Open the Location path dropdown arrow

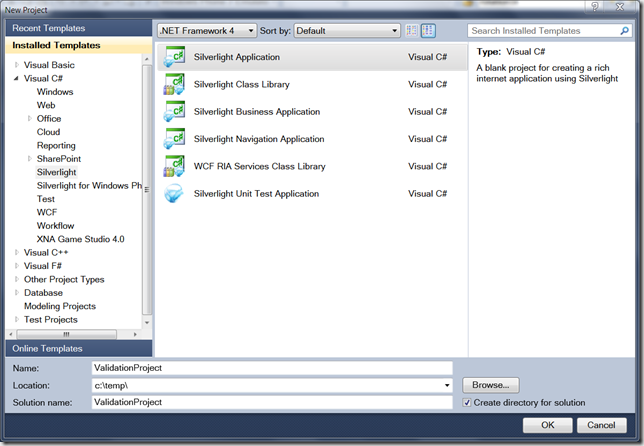[x=447, y=385]
